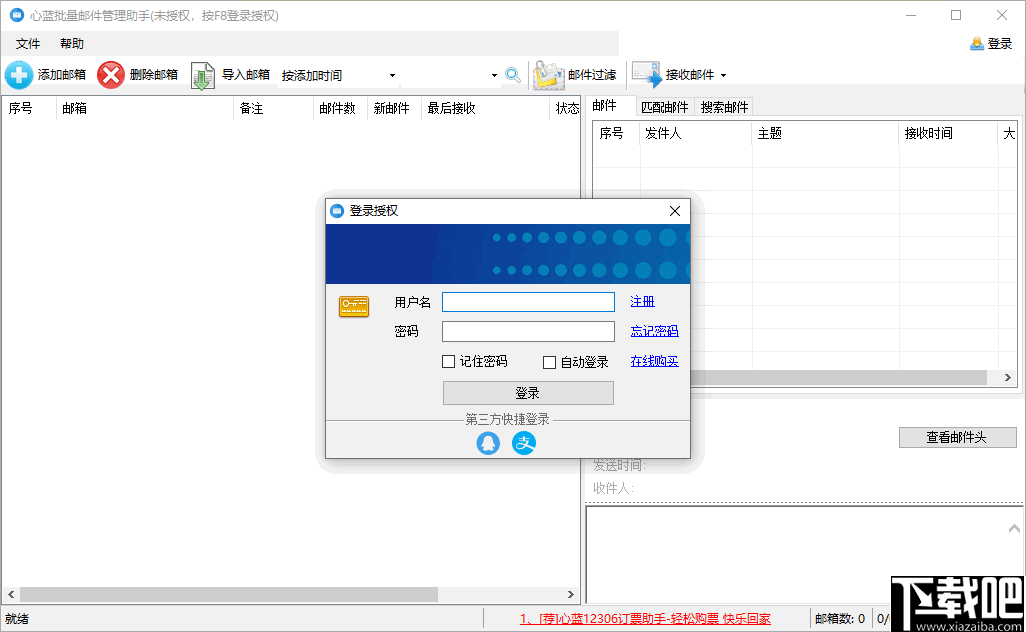Open the 按添加时间 sort dropdown
Image resolution: width=1026 pixels, height=632 pixels.
tap(392, 75)
